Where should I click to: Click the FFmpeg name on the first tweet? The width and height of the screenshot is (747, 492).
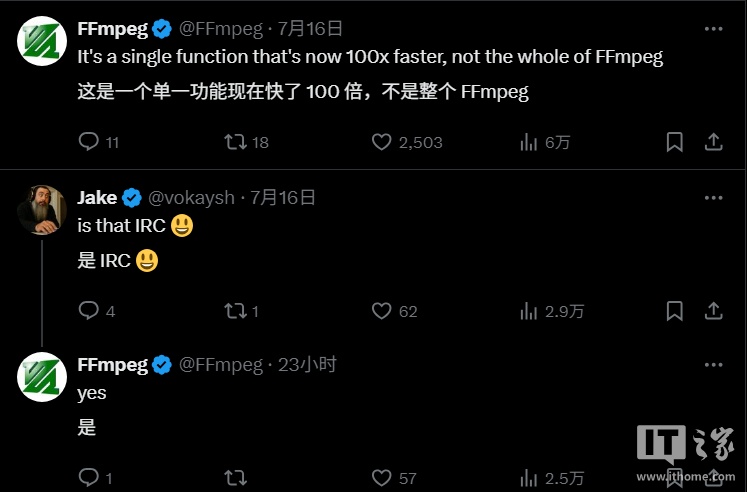(x=112, y=29)
